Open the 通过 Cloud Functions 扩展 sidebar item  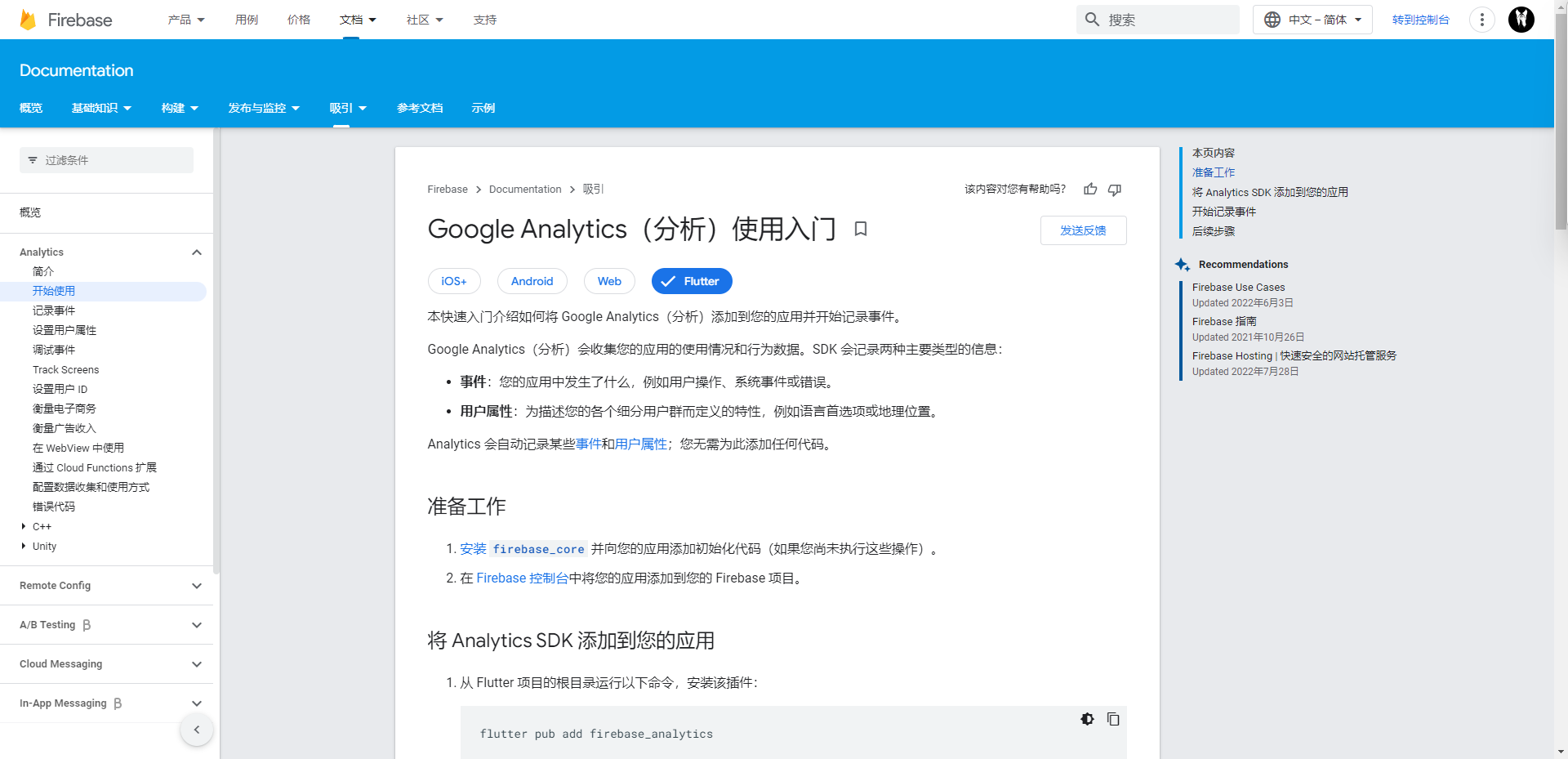click(95, 468)
